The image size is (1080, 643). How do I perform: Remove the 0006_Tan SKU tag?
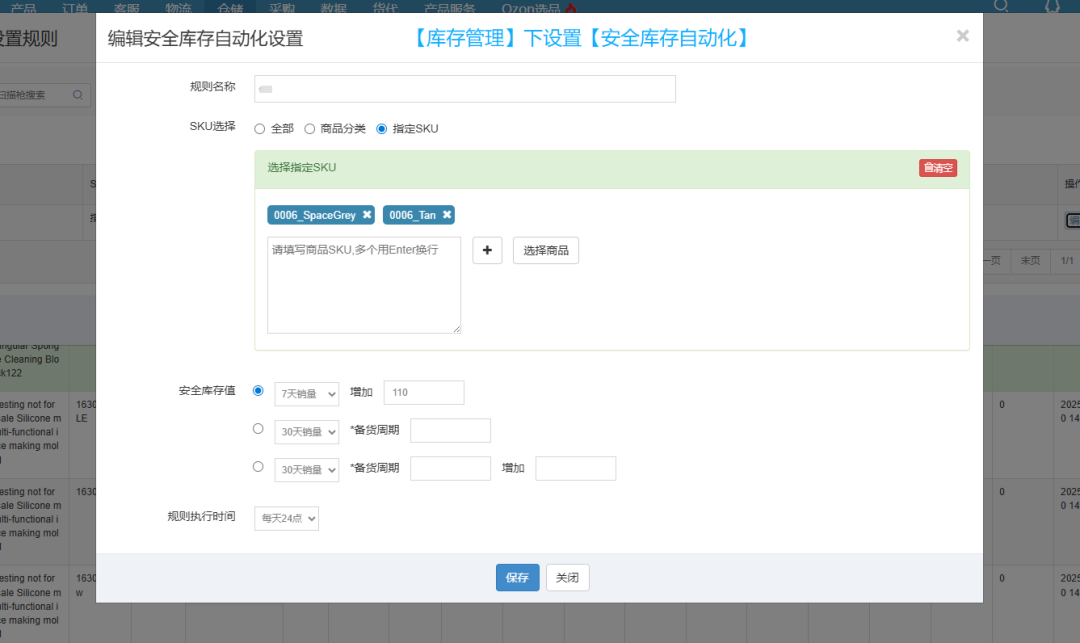tap(448, 214)
